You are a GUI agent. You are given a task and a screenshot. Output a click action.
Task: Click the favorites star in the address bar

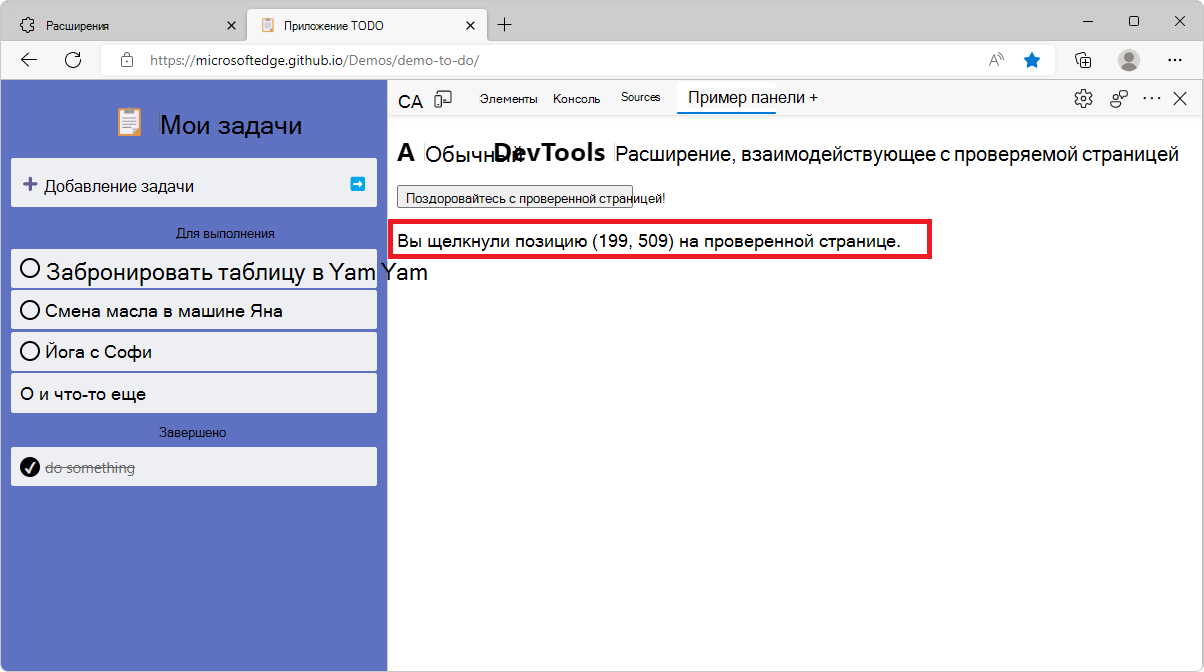tap(1031, 60)
